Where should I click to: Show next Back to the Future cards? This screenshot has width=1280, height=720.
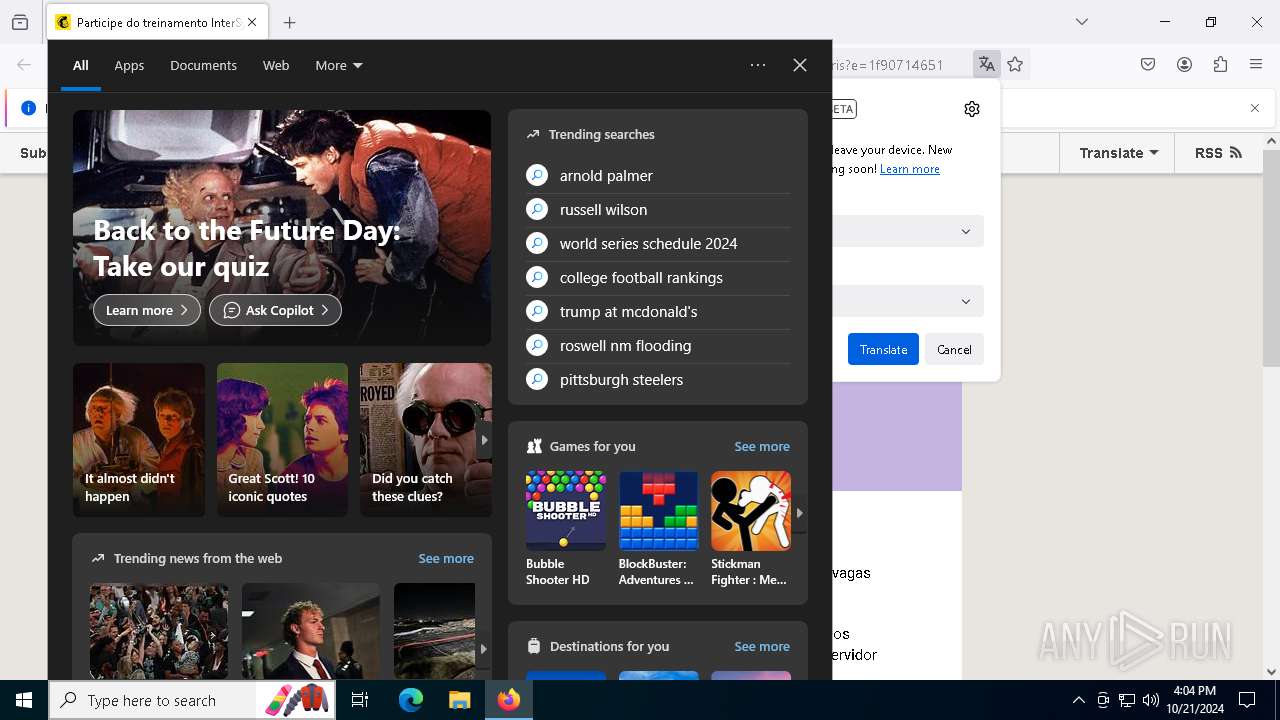[x=484, y=440]
